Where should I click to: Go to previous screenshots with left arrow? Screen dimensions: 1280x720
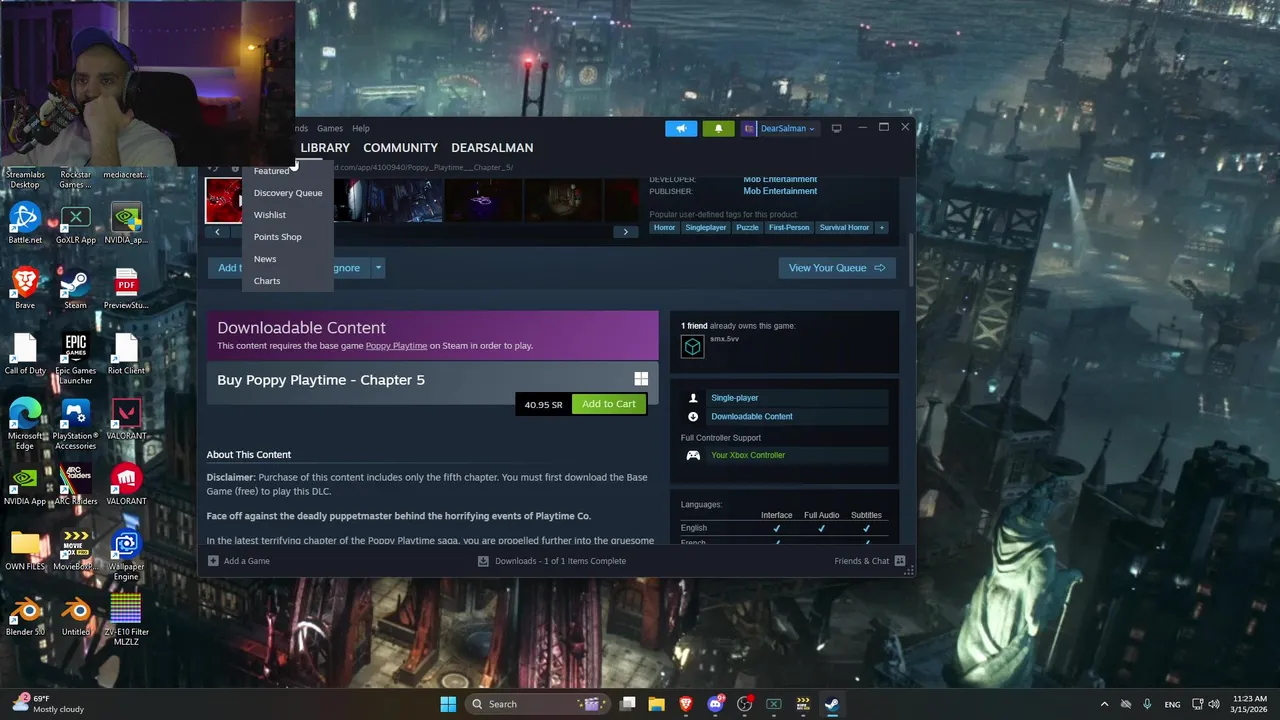tap(217, 232)
